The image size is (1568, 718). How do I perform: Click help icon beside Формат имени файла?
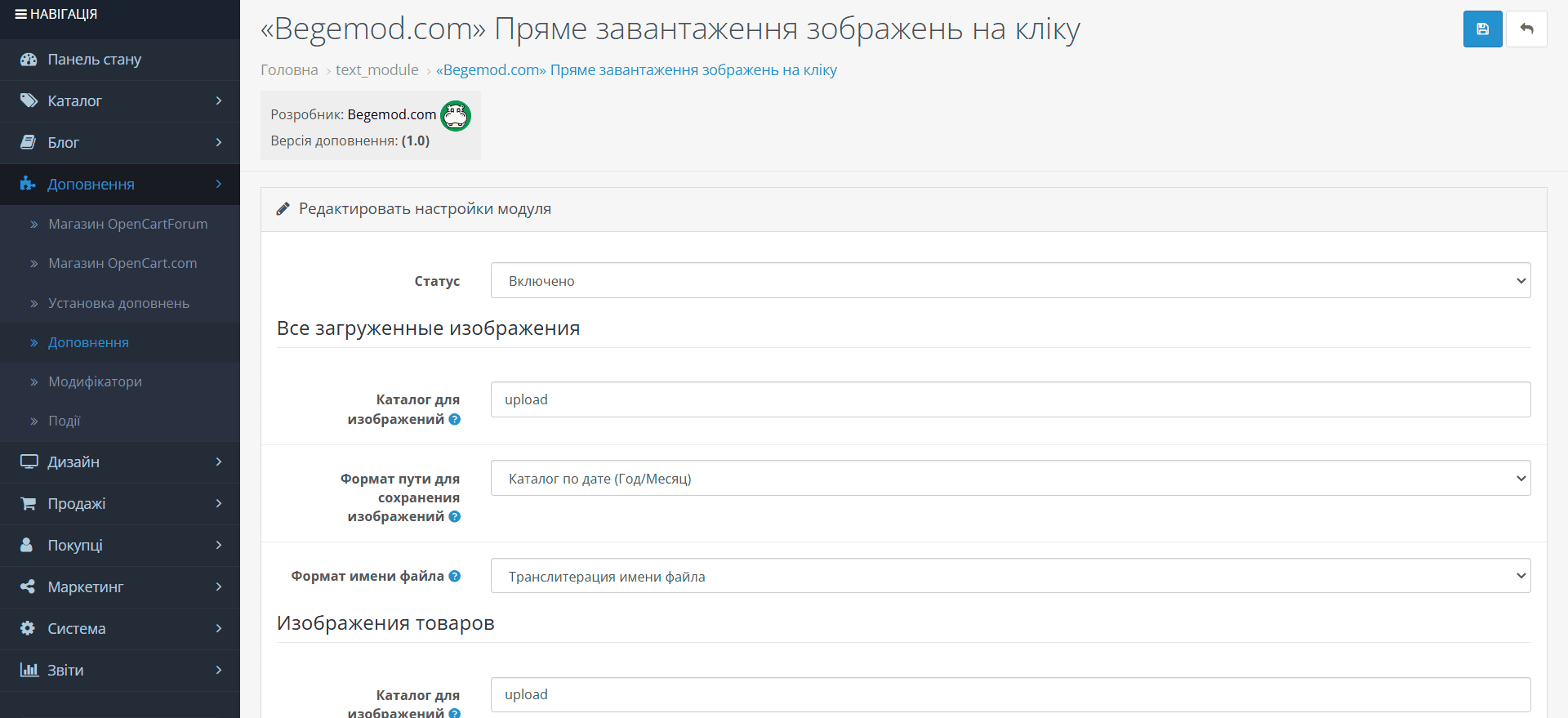455,576
